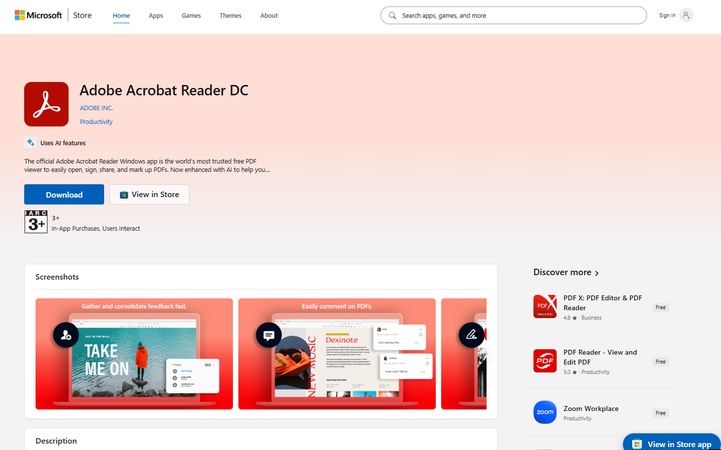Open Zoom Workplace listing

click(x=591, y=408)
